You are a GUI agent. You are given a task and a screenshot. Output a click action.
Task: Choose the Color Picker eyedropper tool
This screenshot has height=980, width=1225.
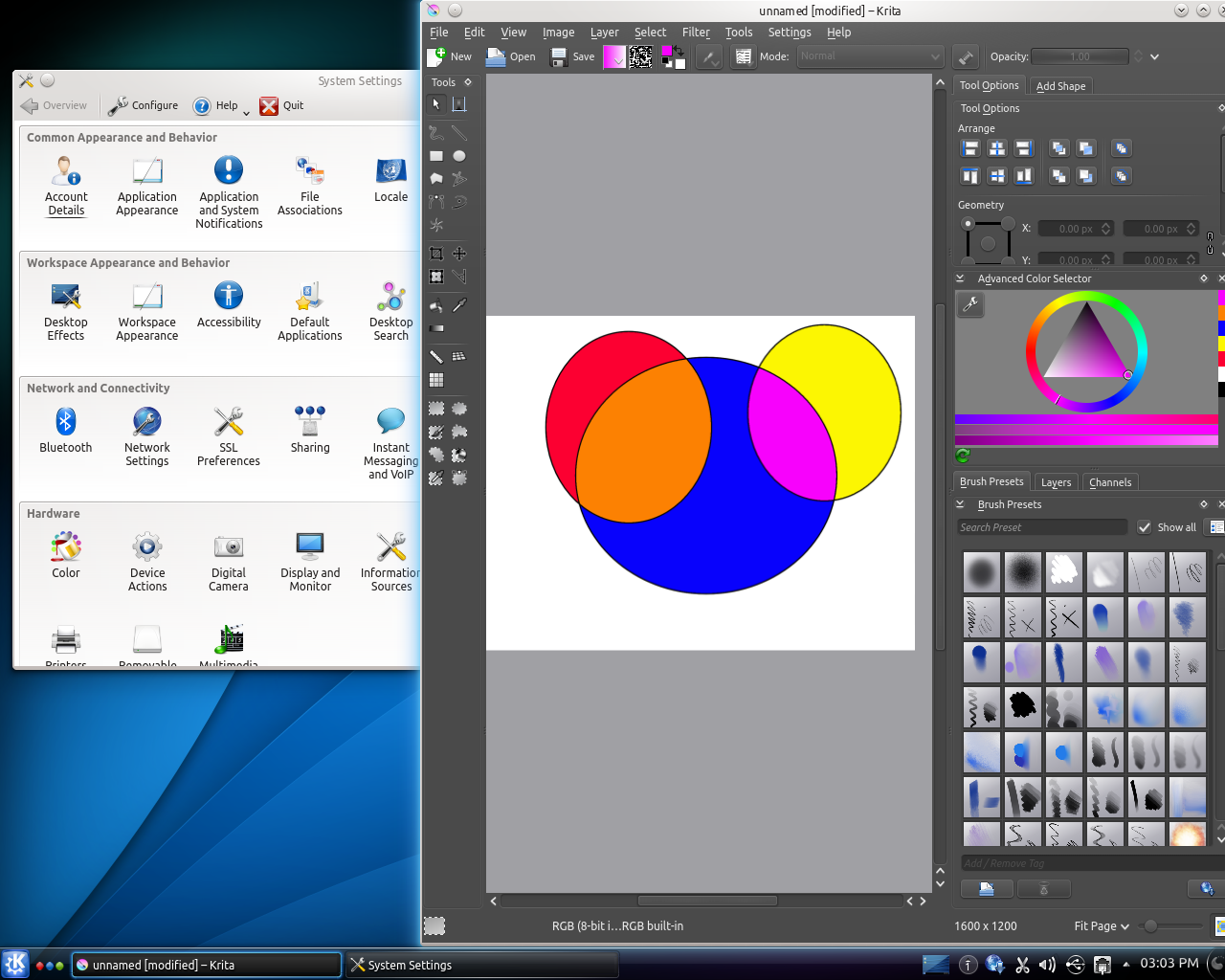click(459, 305)
